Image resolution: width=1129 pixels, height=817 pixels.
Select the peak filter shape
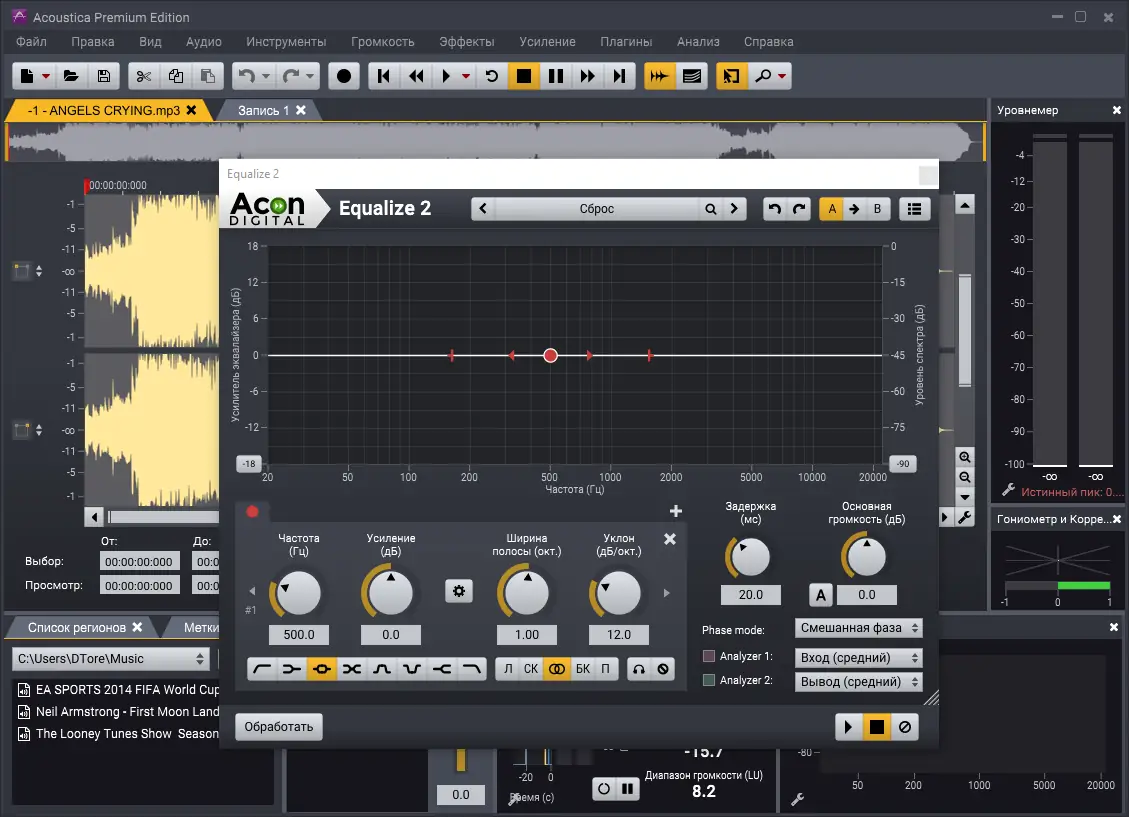click(322, 669)
